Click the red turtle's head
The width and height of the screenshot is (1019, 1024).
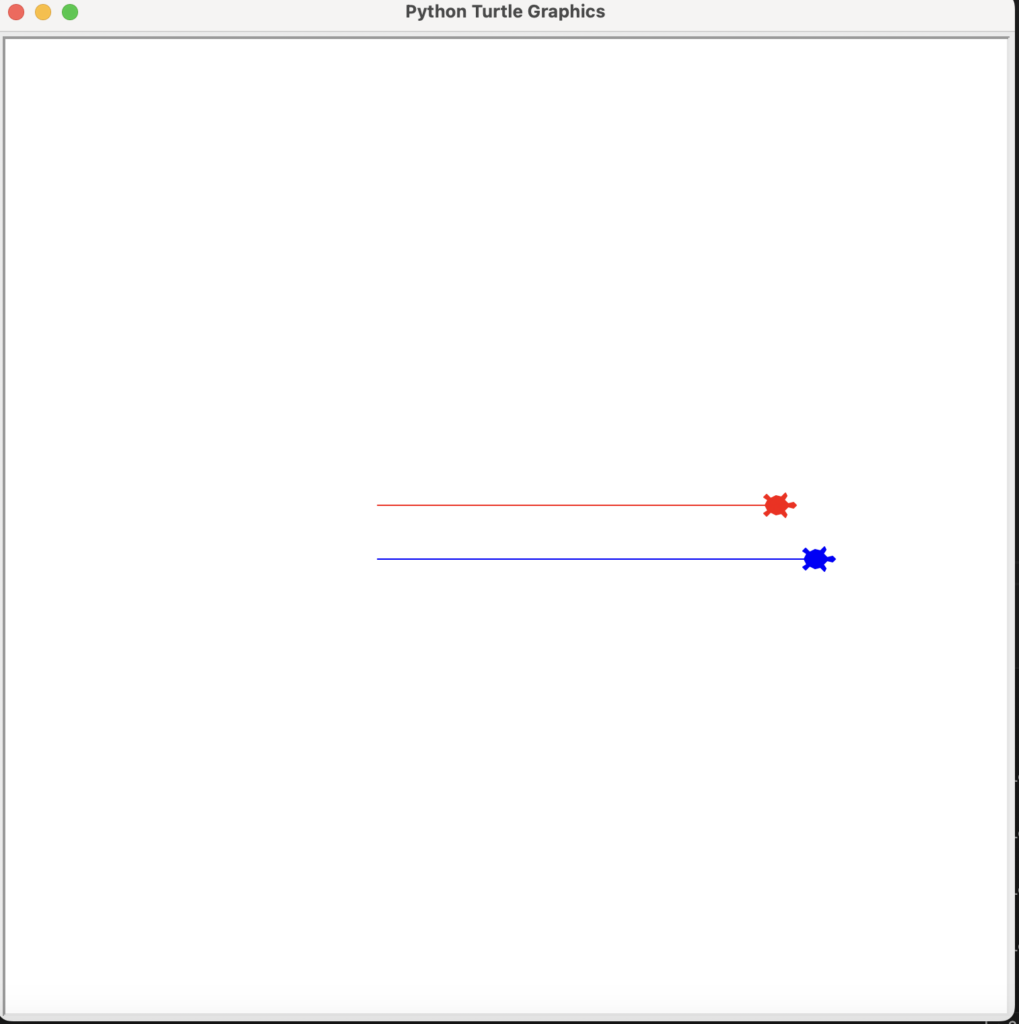pos(792,505)
